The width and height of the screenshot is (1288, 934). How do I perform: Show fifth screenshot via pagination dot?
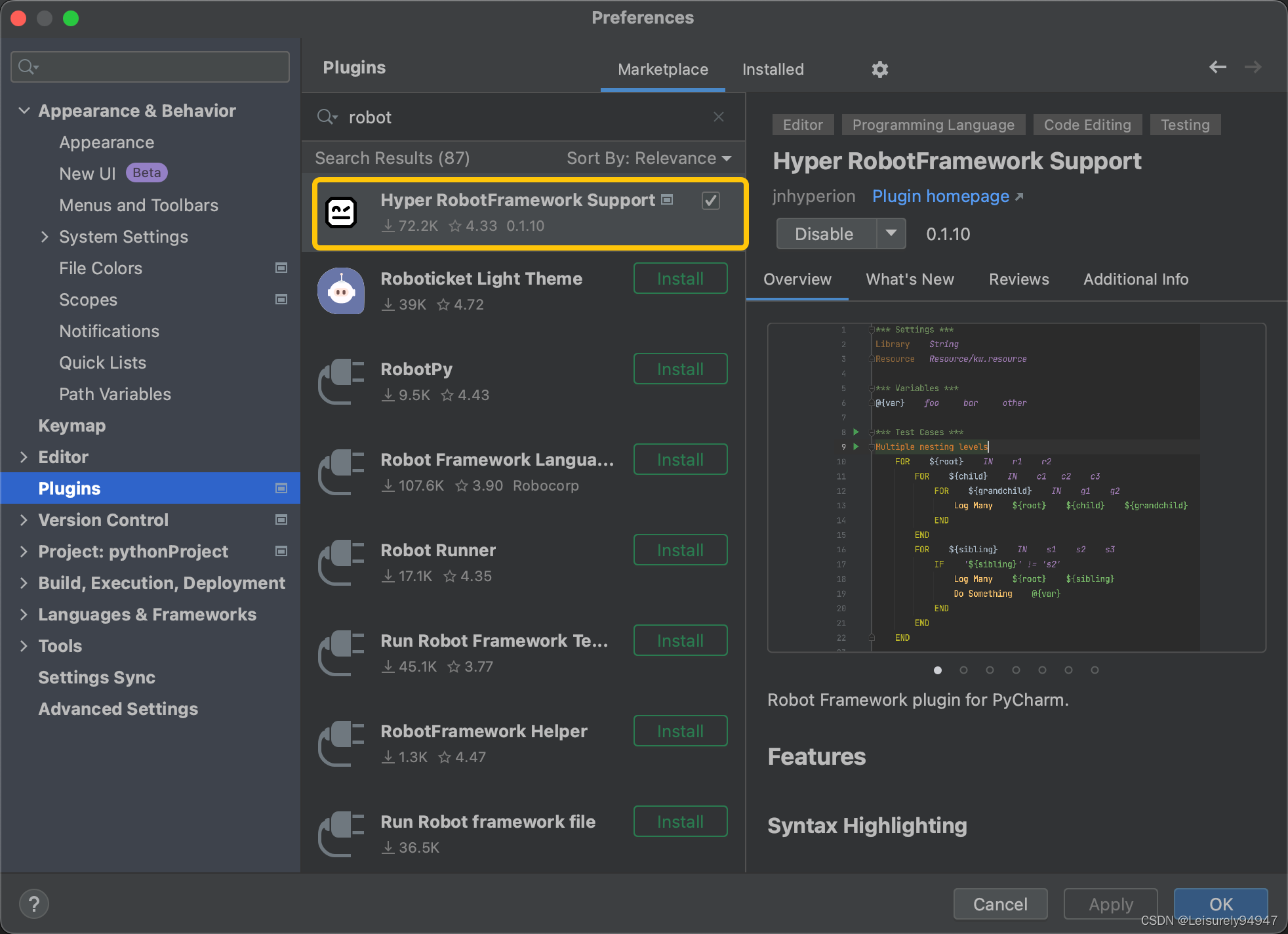[x=1042, y=670]
